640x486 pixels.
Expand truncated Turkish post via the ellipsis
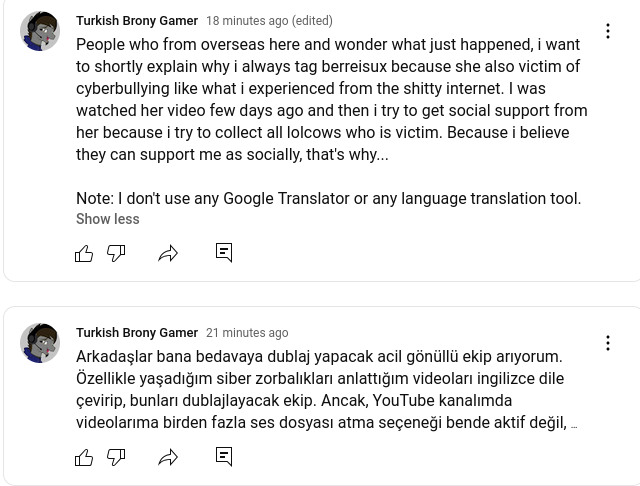[574, 426]
